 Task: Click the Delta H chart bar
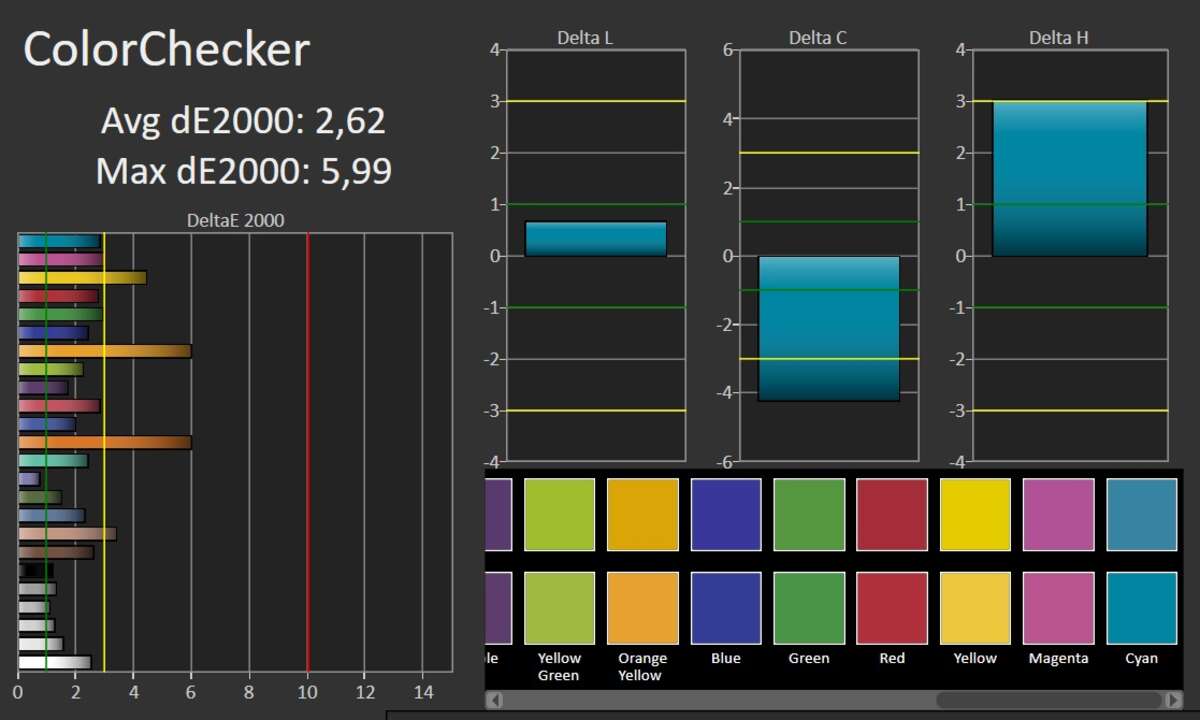coord(1069,179)
